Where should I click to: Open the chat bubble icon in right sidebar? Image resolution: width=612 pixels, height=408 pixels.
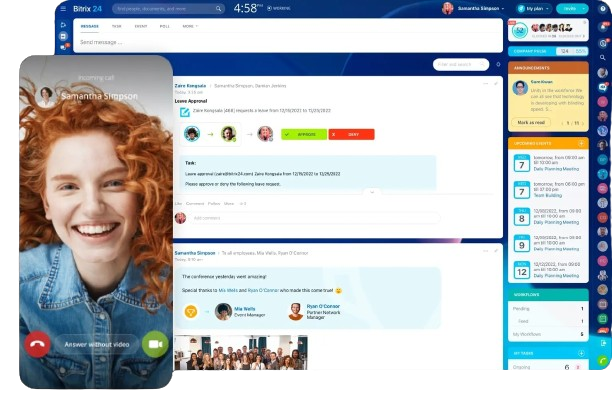tap(603, 87)
